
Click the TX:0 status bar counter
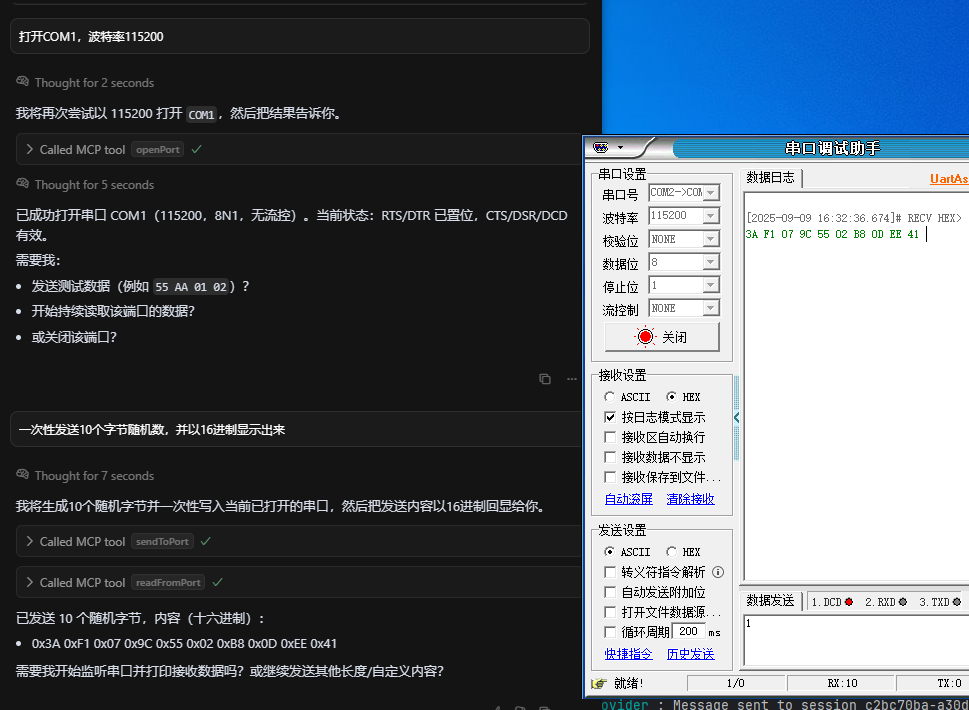(934, 683)
